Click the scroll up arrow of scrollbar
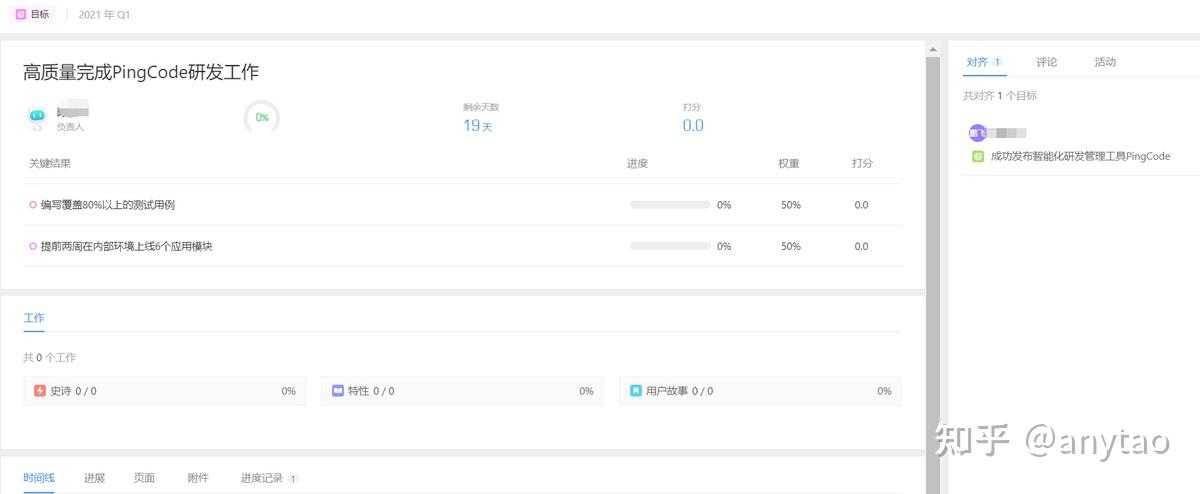This screenshot has width=1200, height=494. click(x=933, y=49)
